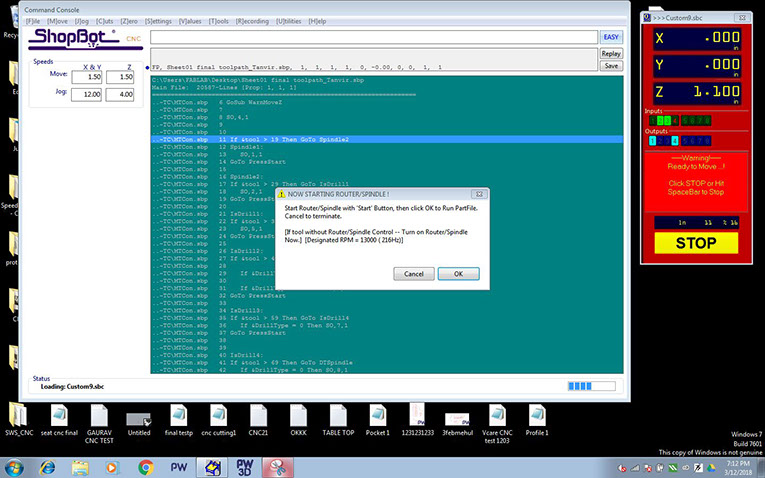
Task: Open Google Chrome from taskbar
Action: coord(145,468)
